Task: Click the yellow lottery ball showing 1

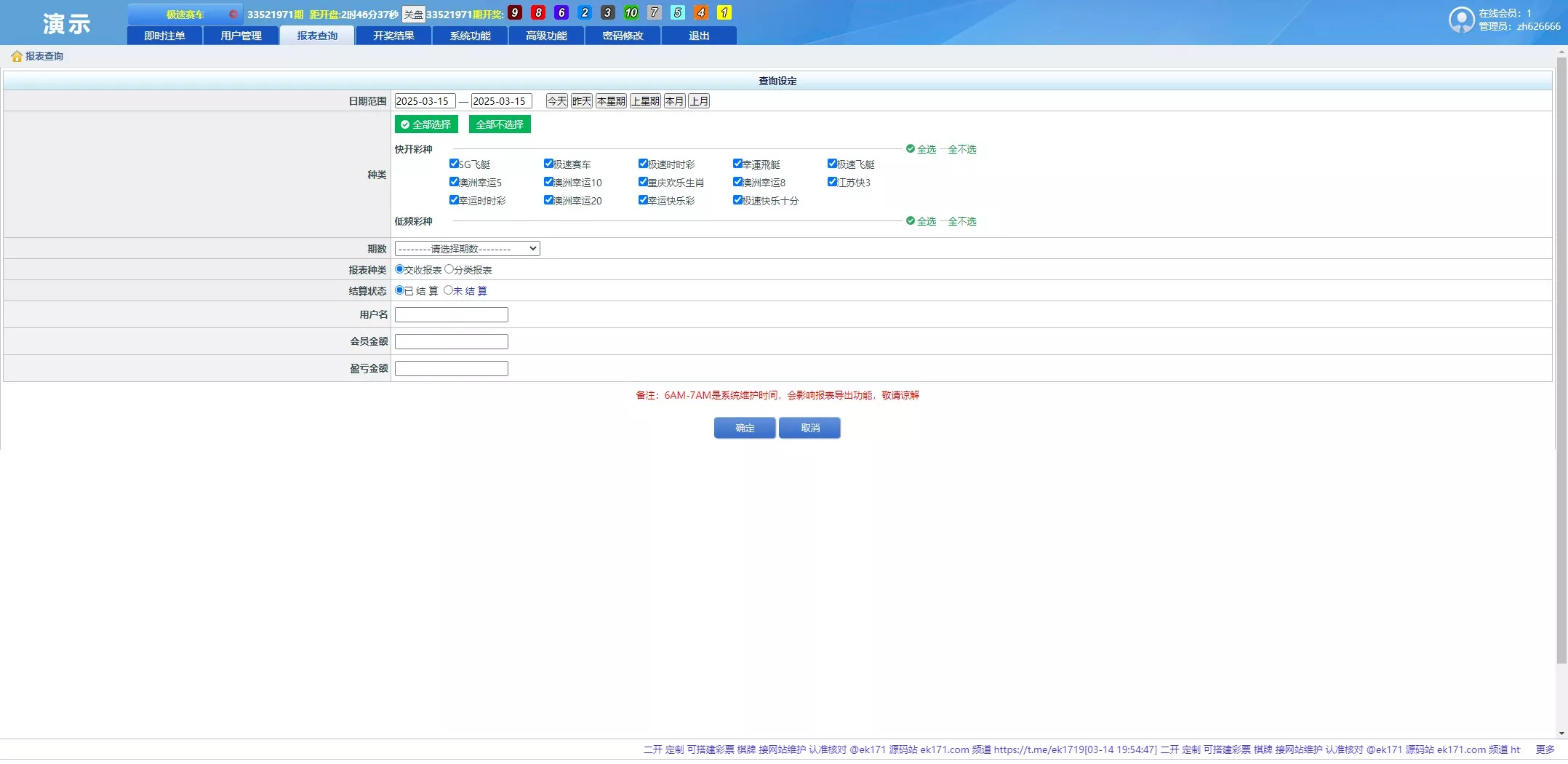Action: coord(724,12)
